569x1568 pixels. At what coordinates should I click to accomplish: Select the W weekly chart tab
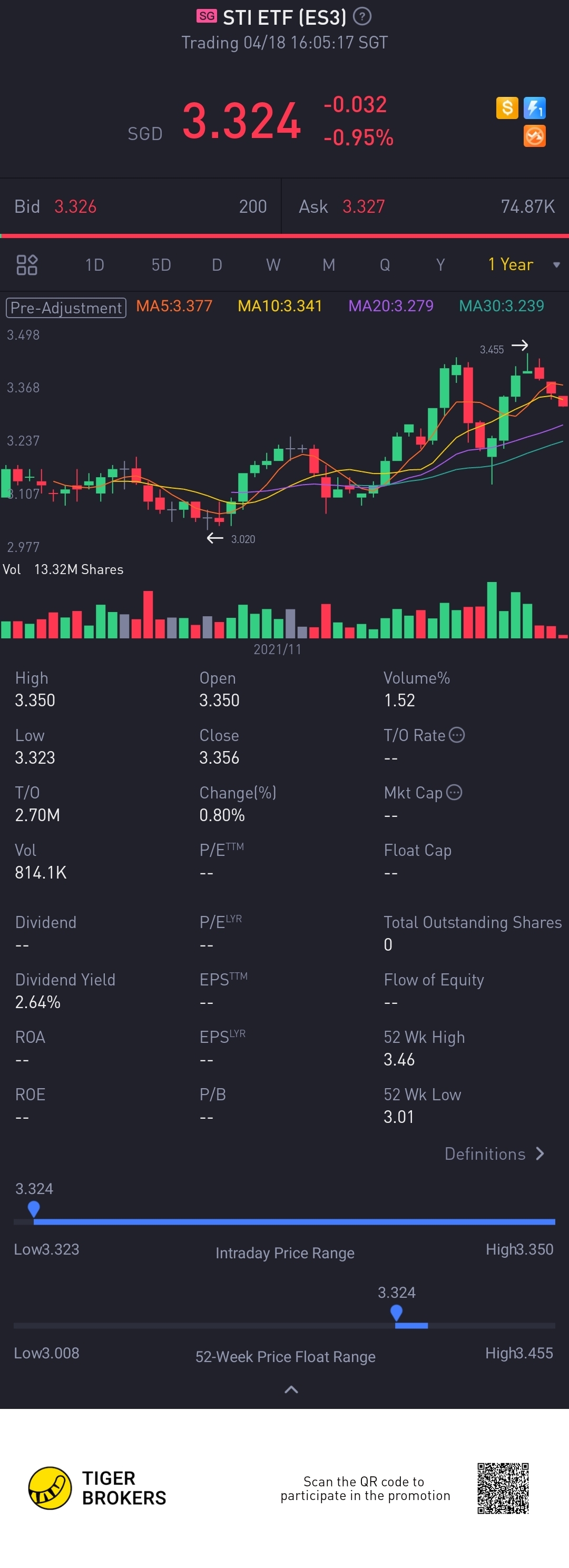pyautogui.click(x=273, y=265)
